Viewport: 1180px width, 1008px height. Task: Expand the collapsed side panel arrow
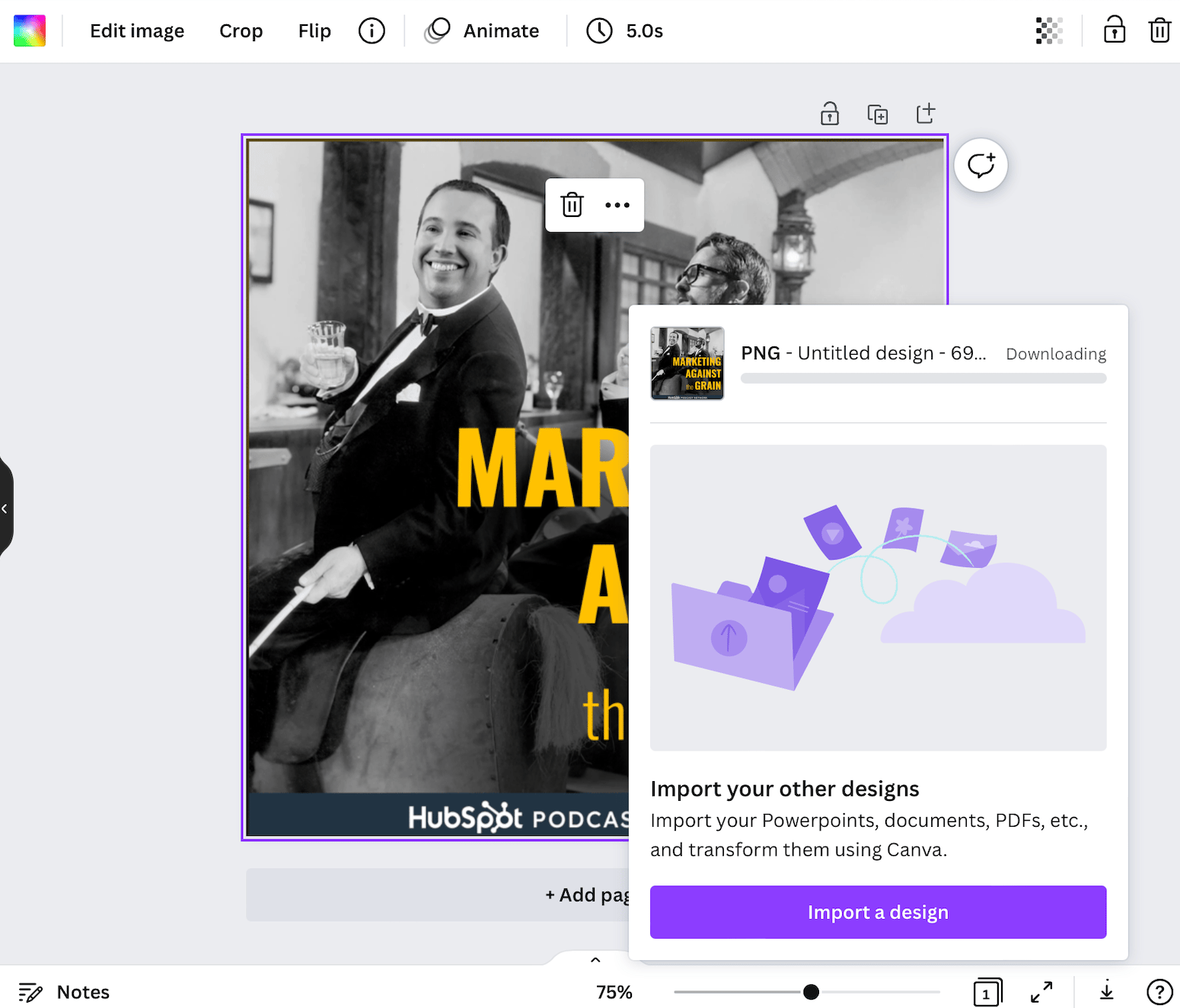click(5, 508)
